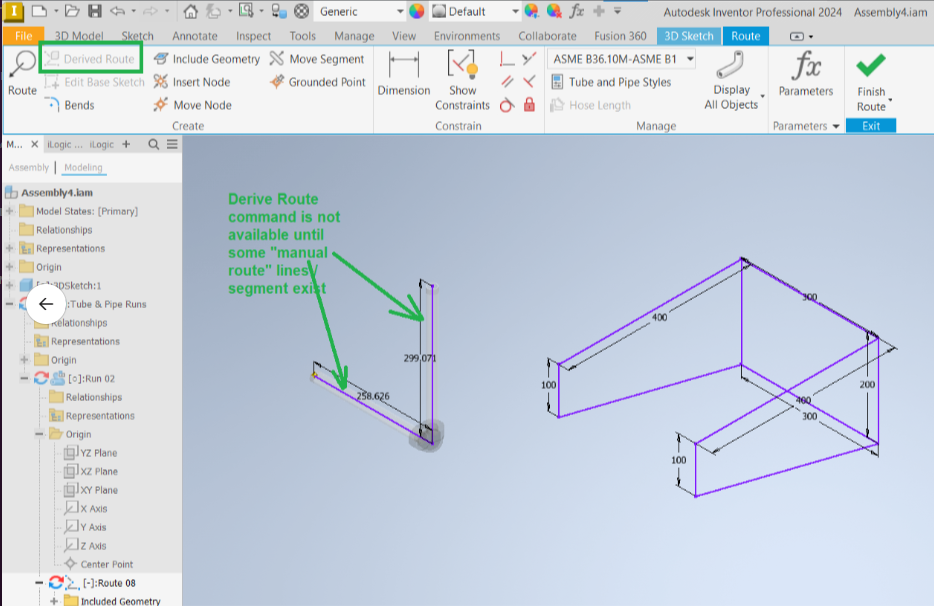The image size is (934, 606).
Task: Select the Move Segment tool
Action: click(x=324, y=58)
